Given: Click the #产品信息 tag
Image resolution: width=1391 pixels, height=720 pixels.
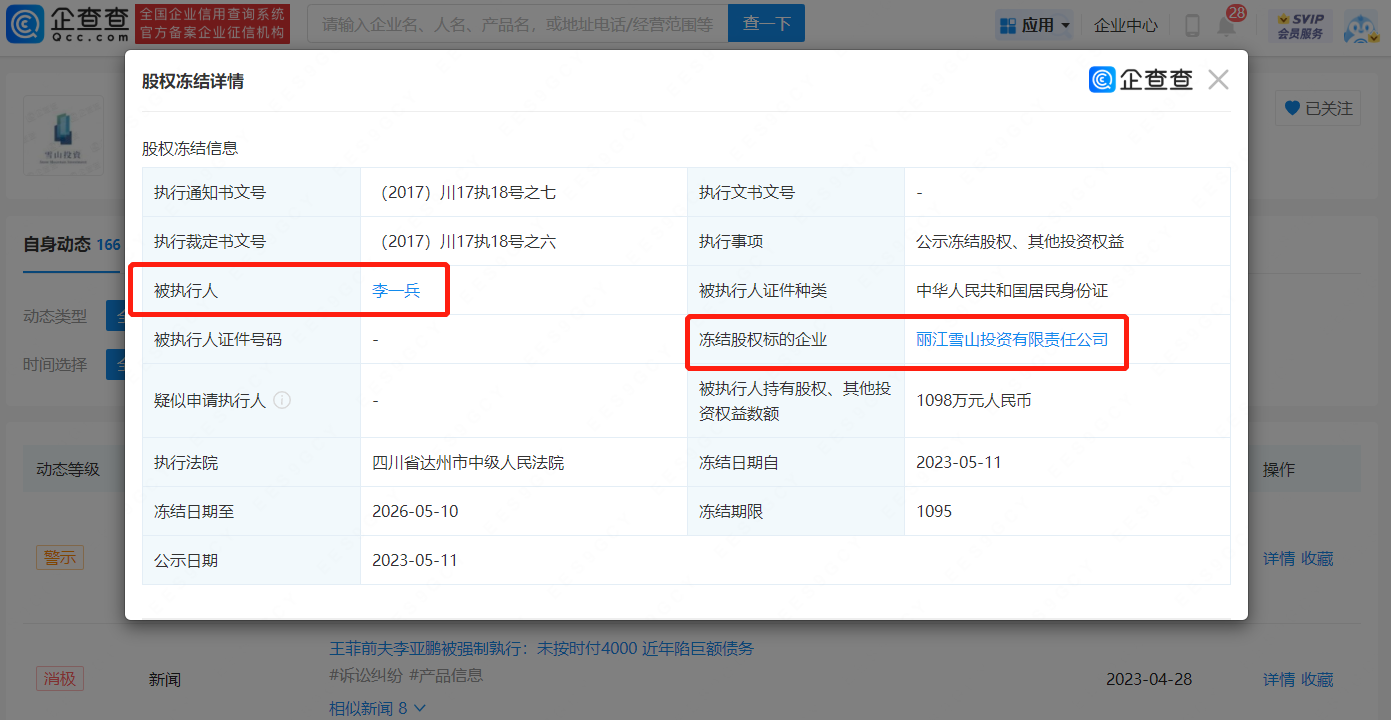Looking at the screenshot, I should pos(448,676).
